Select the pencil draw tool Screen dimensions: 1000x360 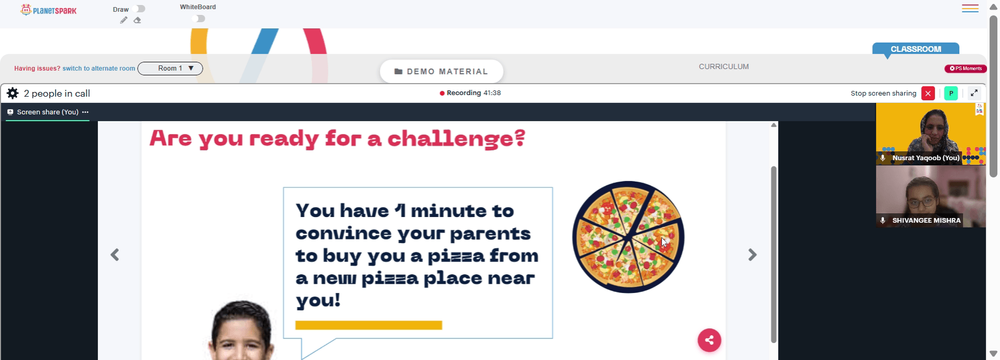tap(124, 20)
